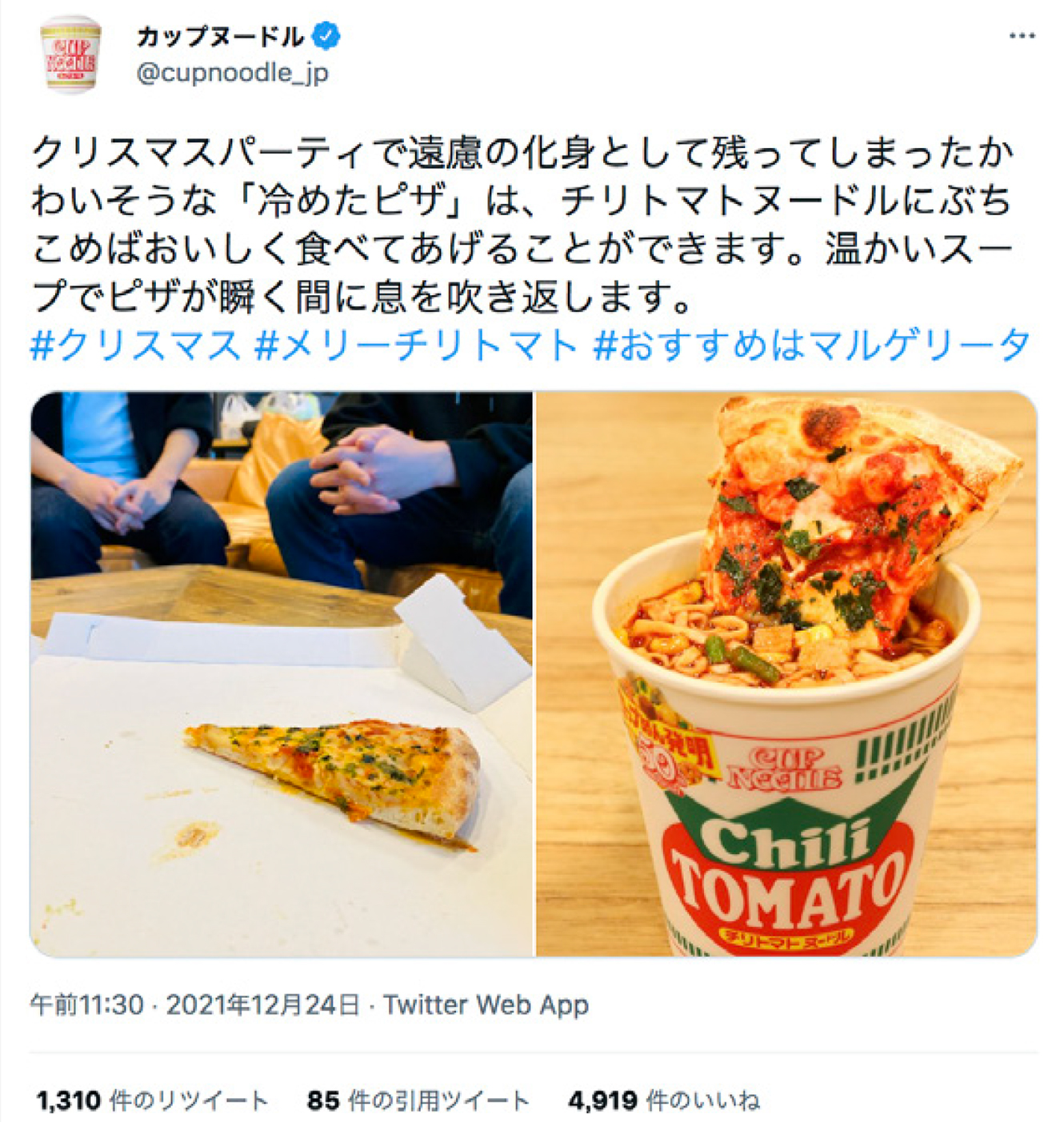Click the blue verified badge
The height and width of the screenshot is (1122, 1064).
pos(326,36)
